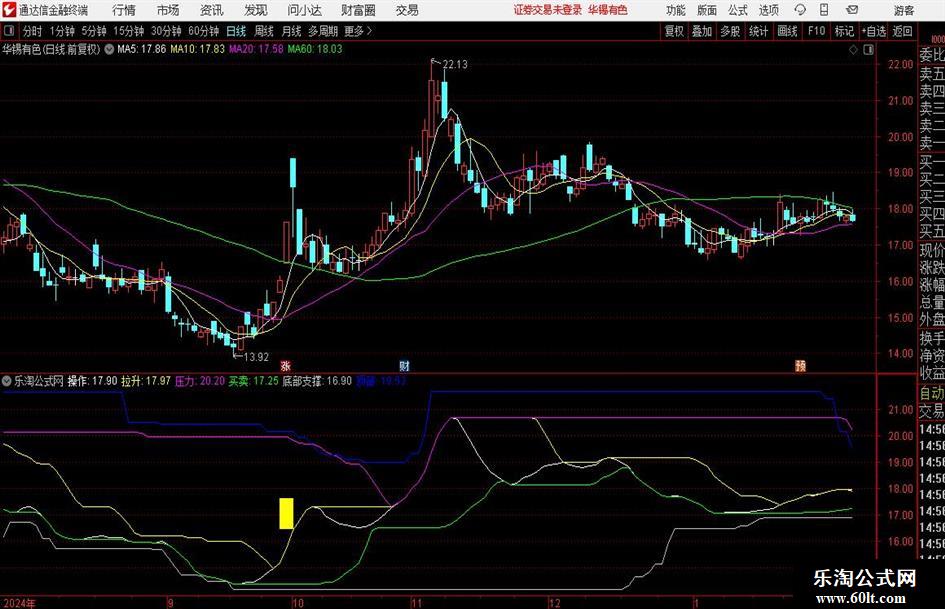Click the 13.92 low price label
945x609 pixels.
click(256, 357)
